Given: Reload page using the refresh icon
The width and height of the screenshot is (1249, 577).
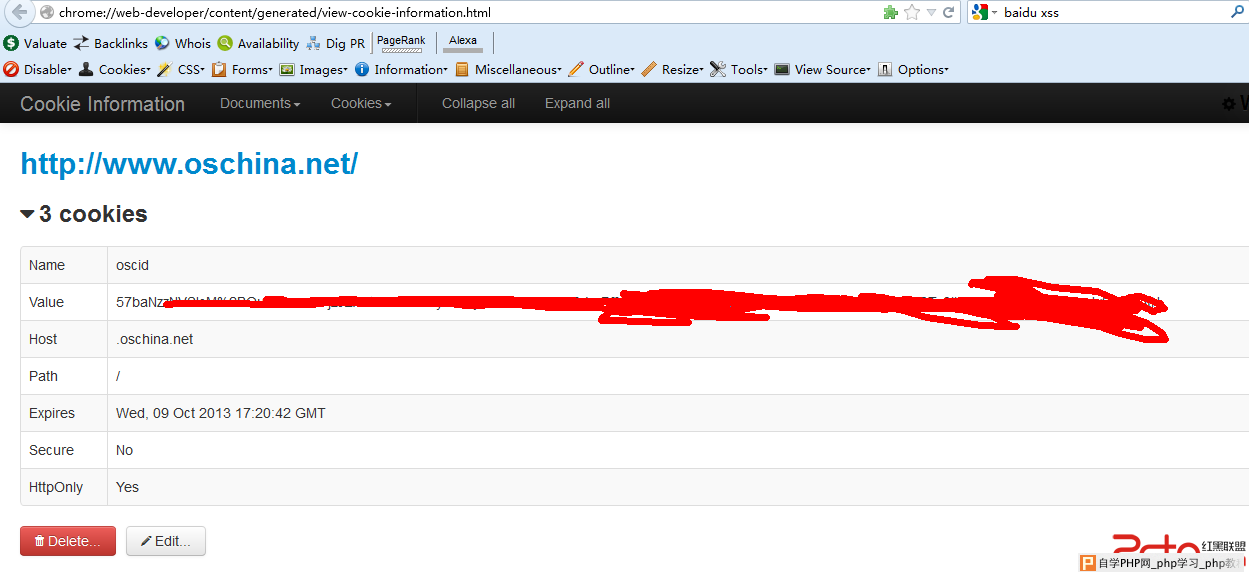Looking at the screenshot, I should (x=949, y=13).
